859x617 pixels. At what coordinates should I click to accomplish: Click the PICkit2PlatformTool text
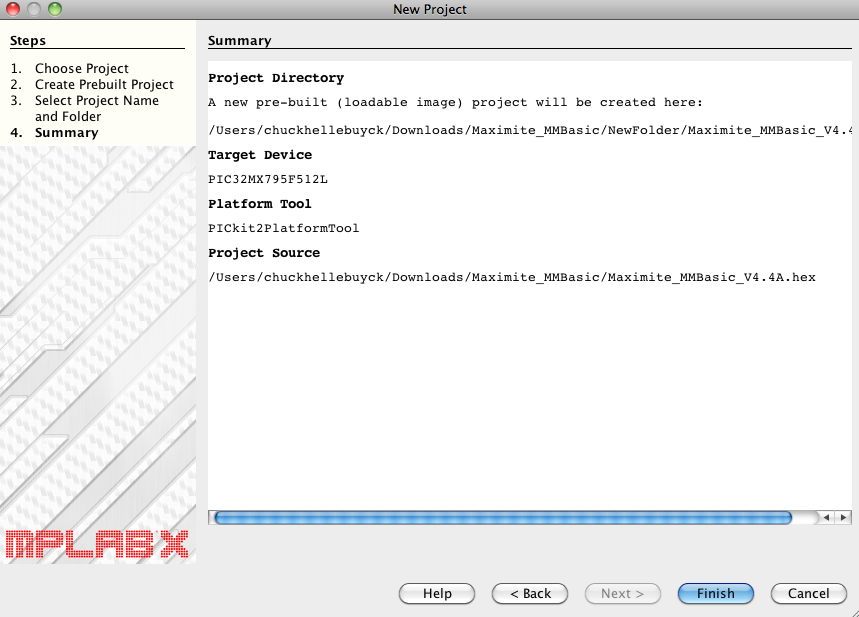tap(283, 228)
